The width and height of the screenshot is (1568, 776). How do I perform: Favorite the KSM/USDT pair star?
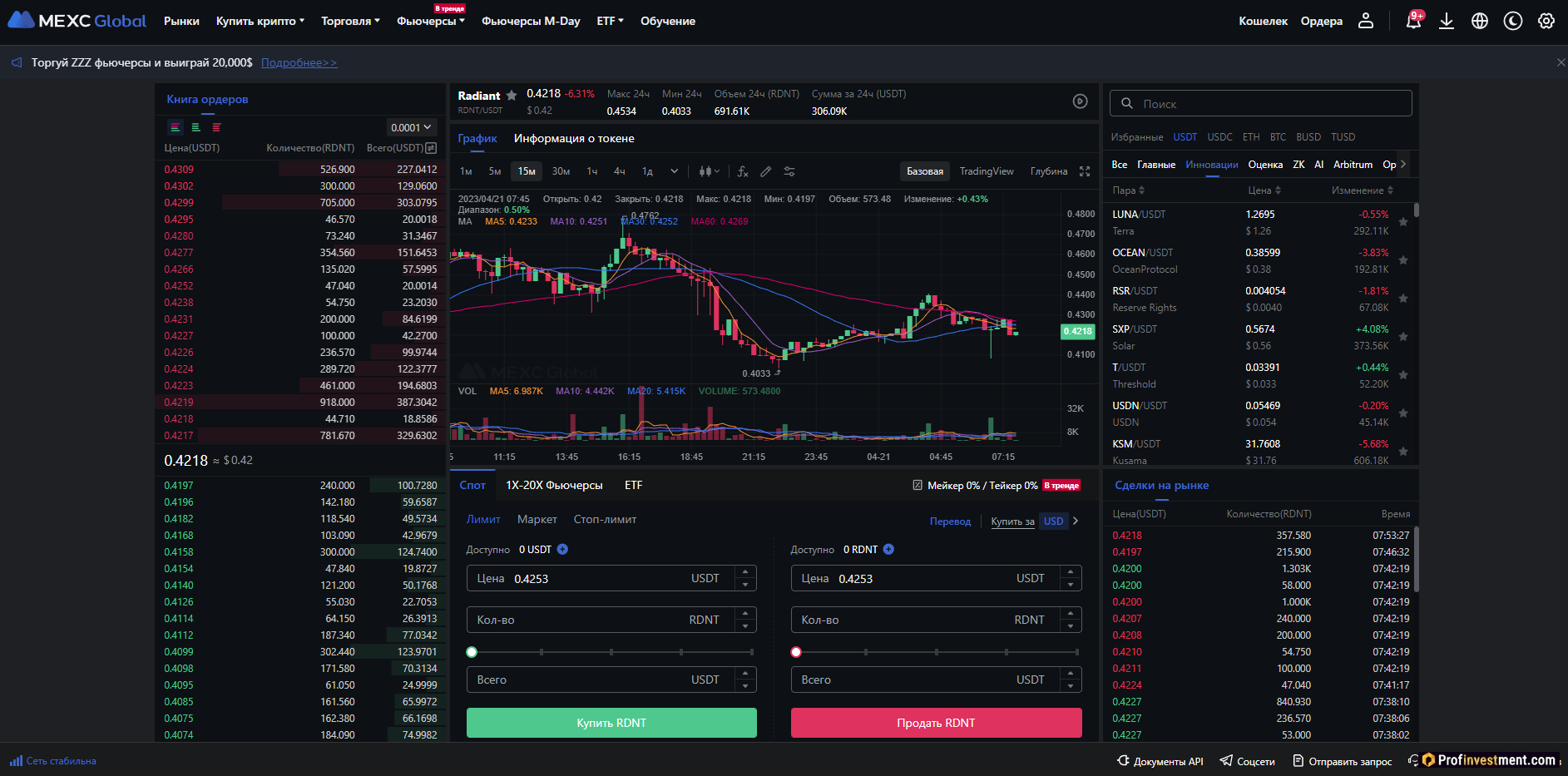pyautogui.click(x=1403, y=452)
